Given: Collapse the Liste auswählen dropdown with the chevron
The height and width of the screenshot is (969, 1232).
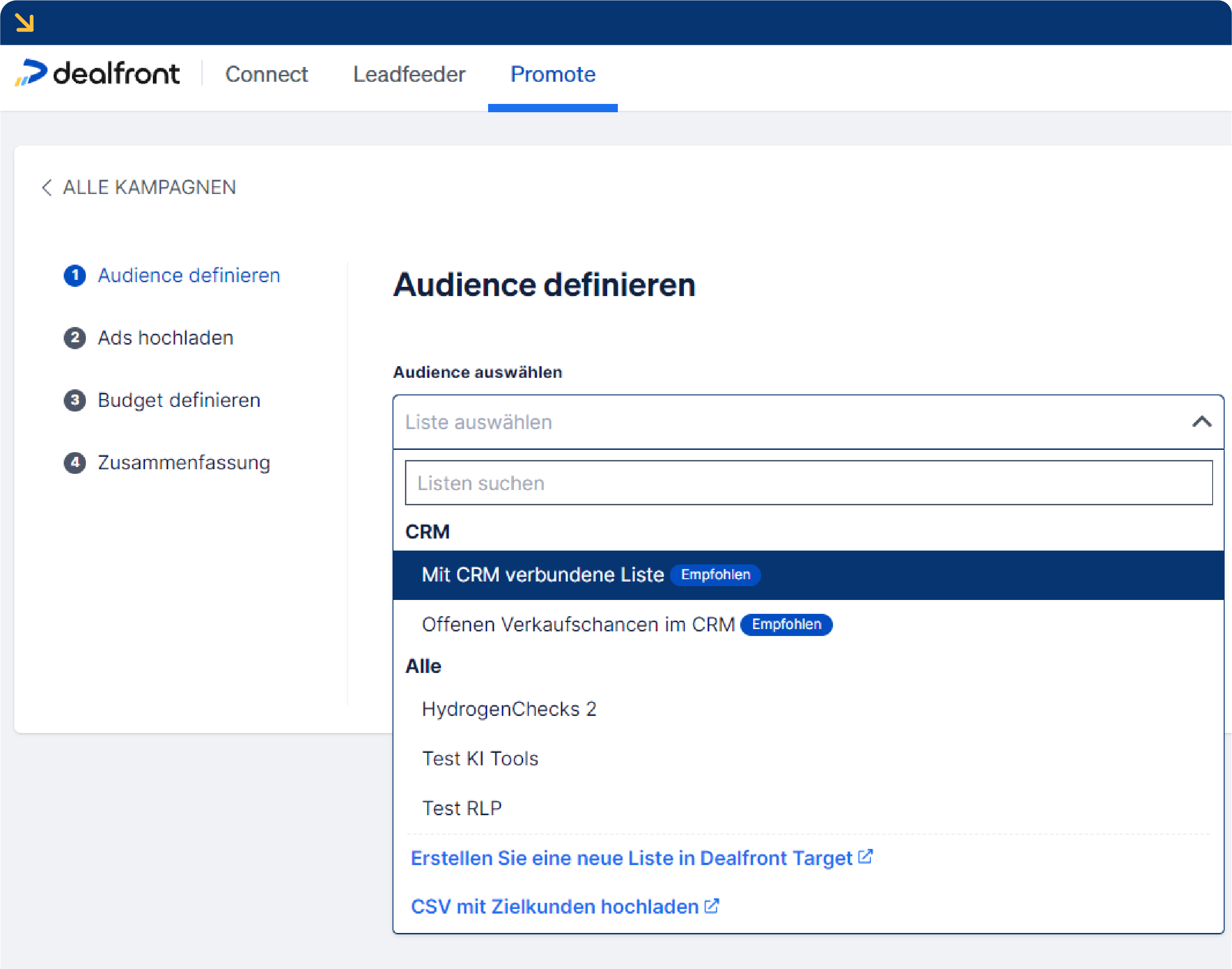Looking at the screenshot, I should [x=1202, y=422].
